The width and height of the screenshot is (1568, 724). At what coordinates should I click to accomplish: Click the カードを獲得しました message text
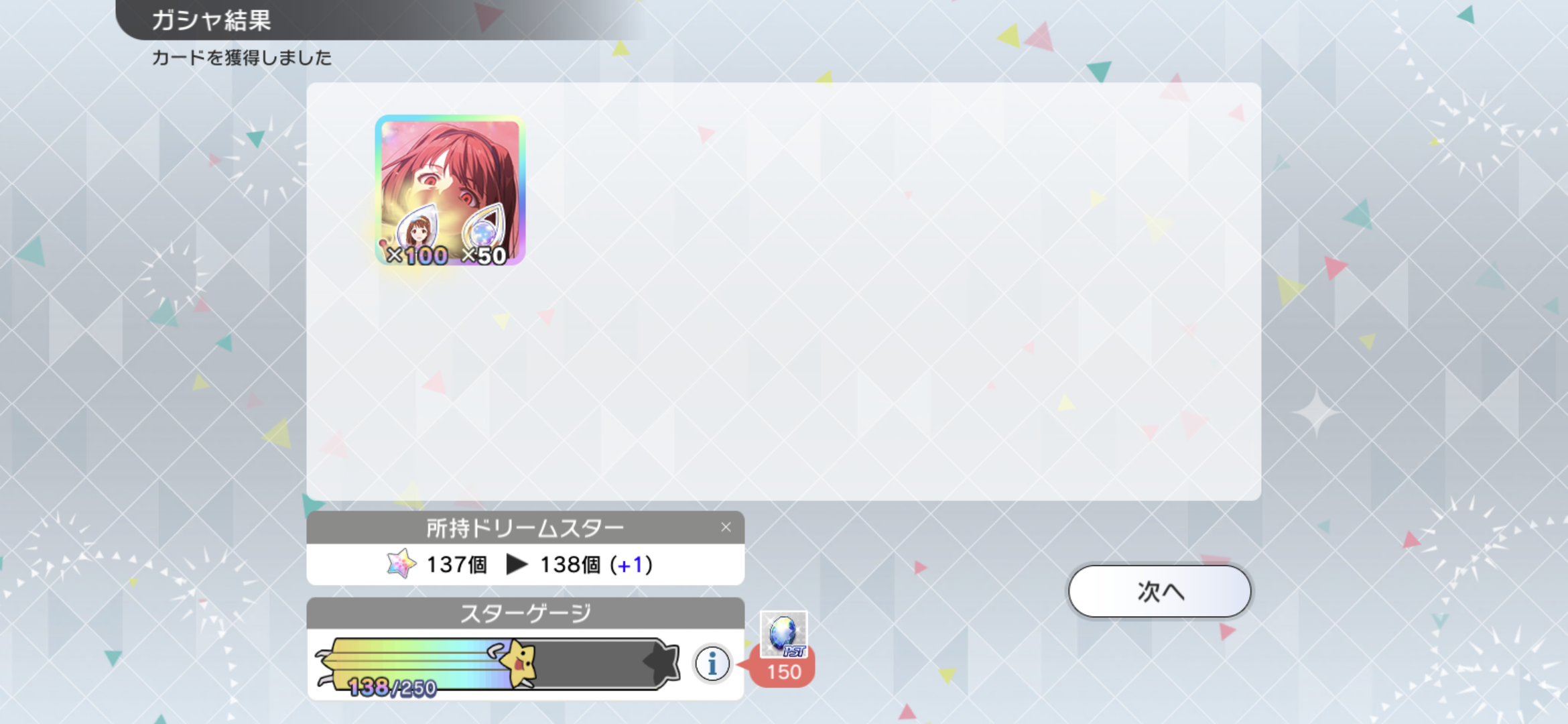[x=242, y=58]
